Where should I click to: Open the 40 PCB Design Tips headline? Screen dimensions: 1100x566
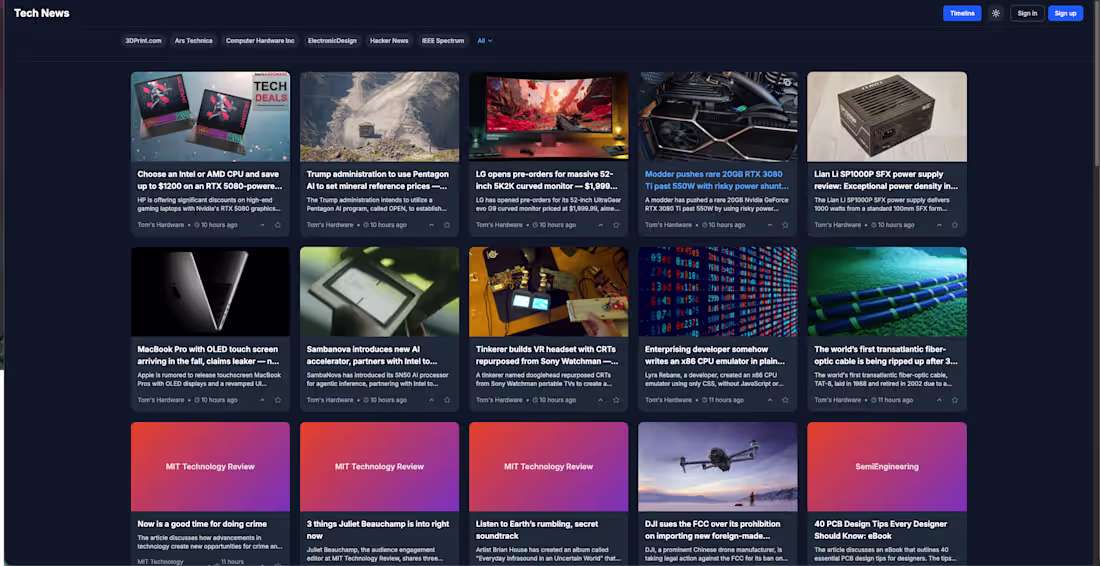tap(881, 530)
